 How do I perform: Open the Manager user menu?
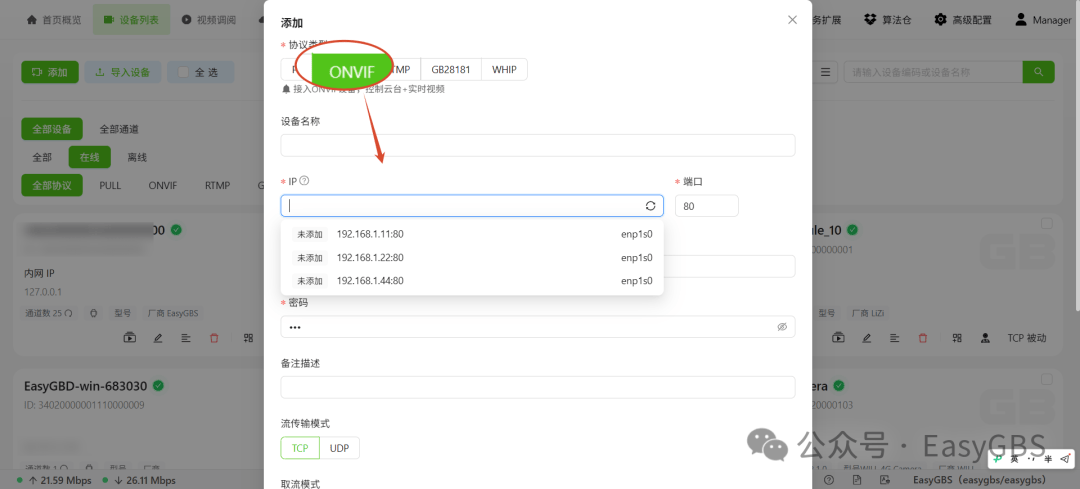pyautogui.click(x=1043, y=20)
